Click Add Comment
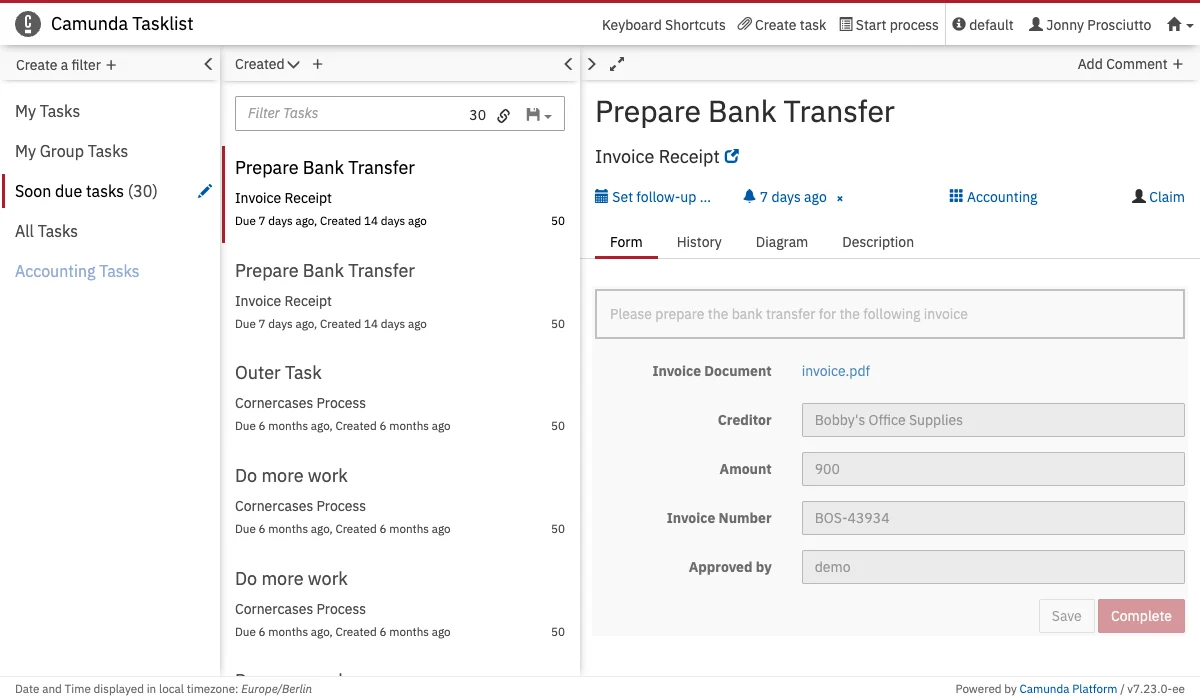 (x=1130, y=64)
